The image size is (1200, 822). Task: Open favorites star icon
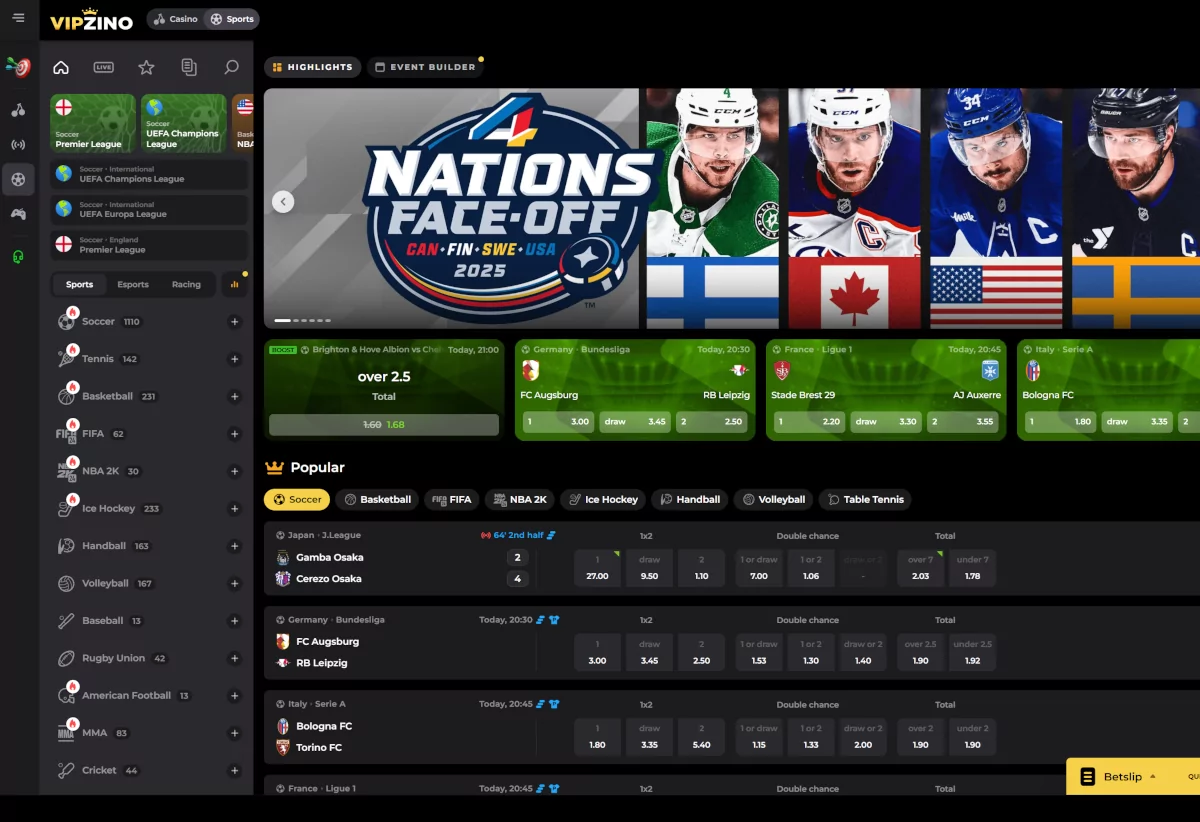pos(146,67)
